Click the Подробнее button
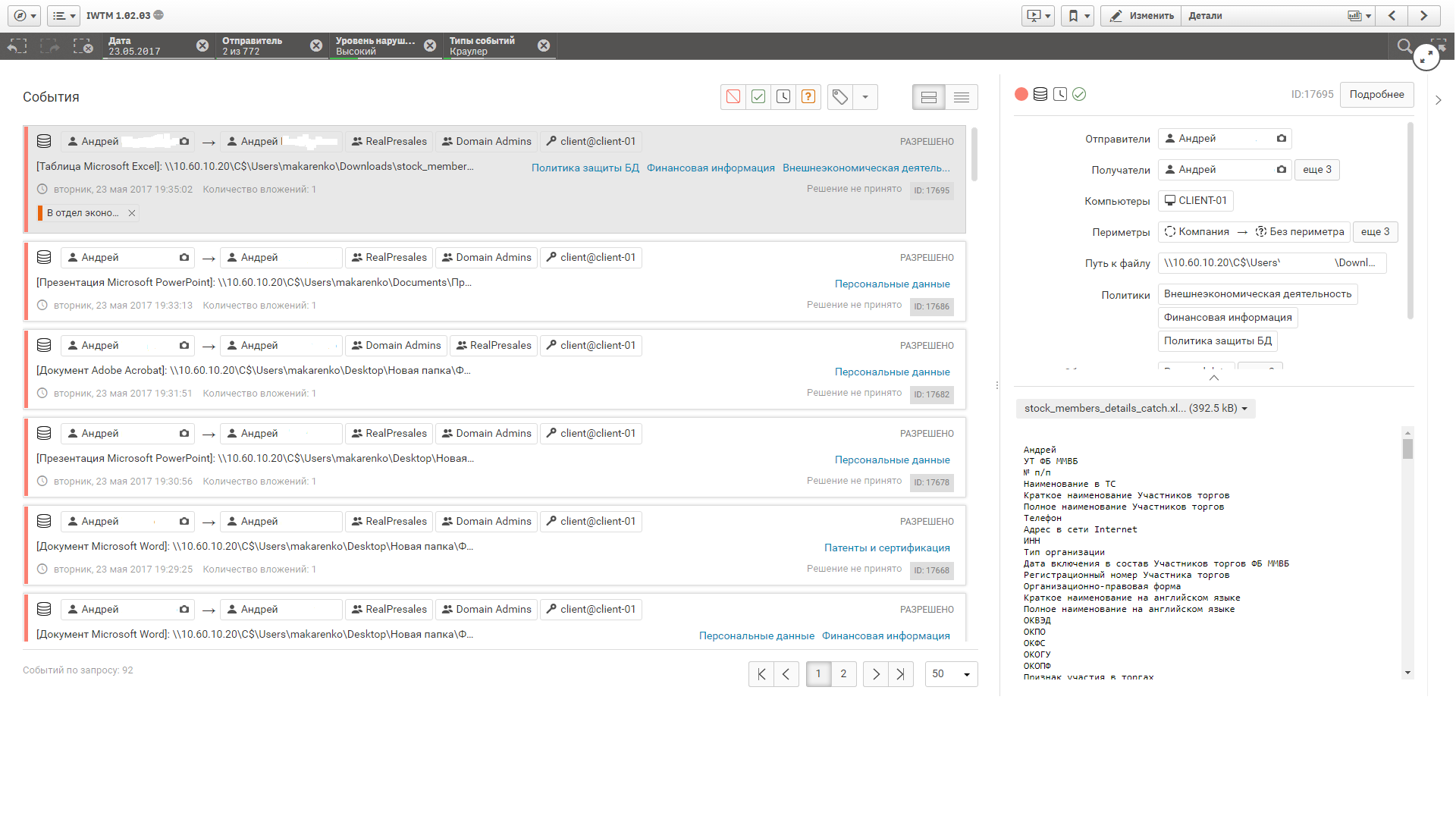The height and width of the screenshot is (819, 1456). (x=1376, y=95)
